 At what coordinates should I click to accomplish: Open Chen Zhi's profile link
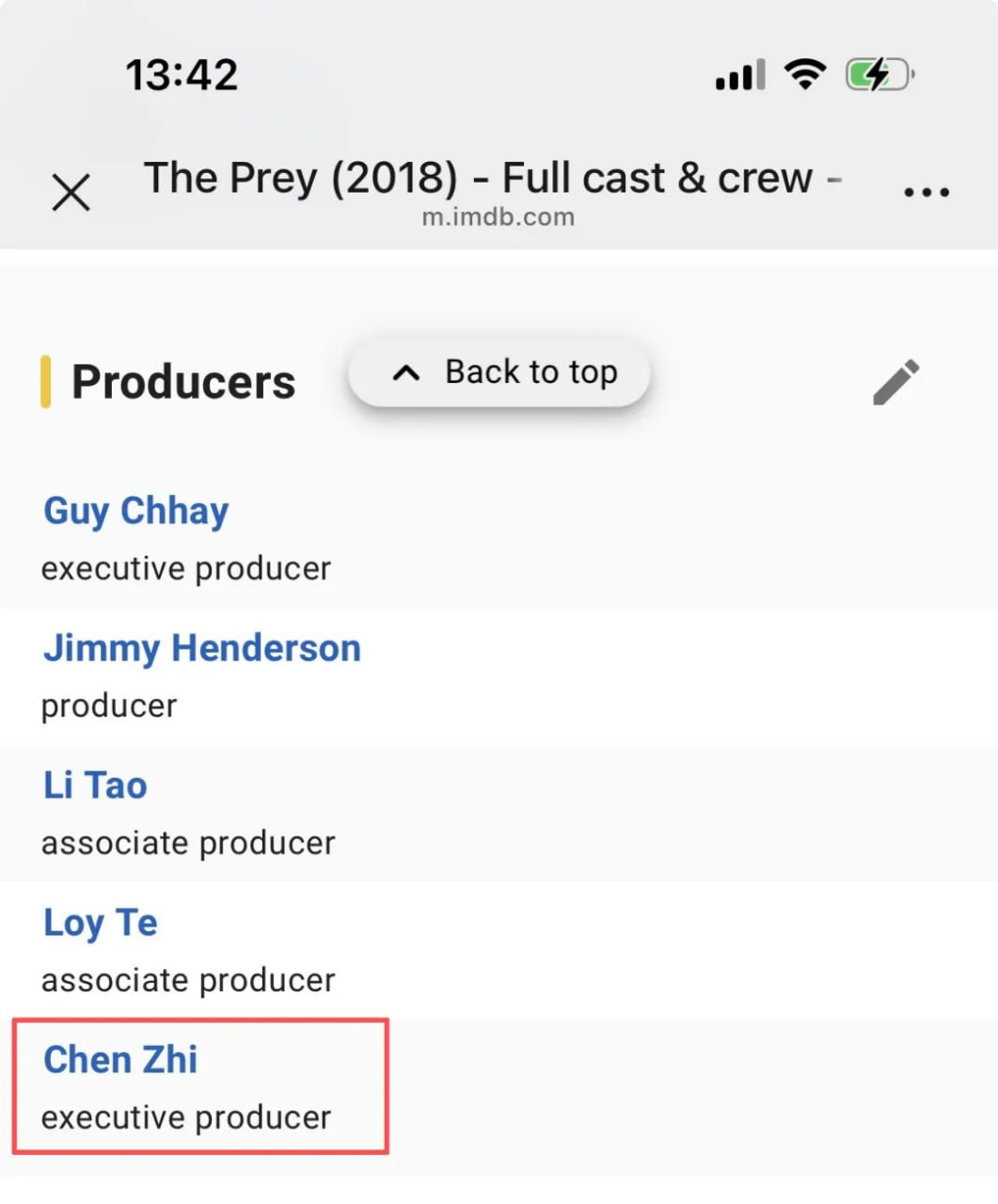(120, 1060)
